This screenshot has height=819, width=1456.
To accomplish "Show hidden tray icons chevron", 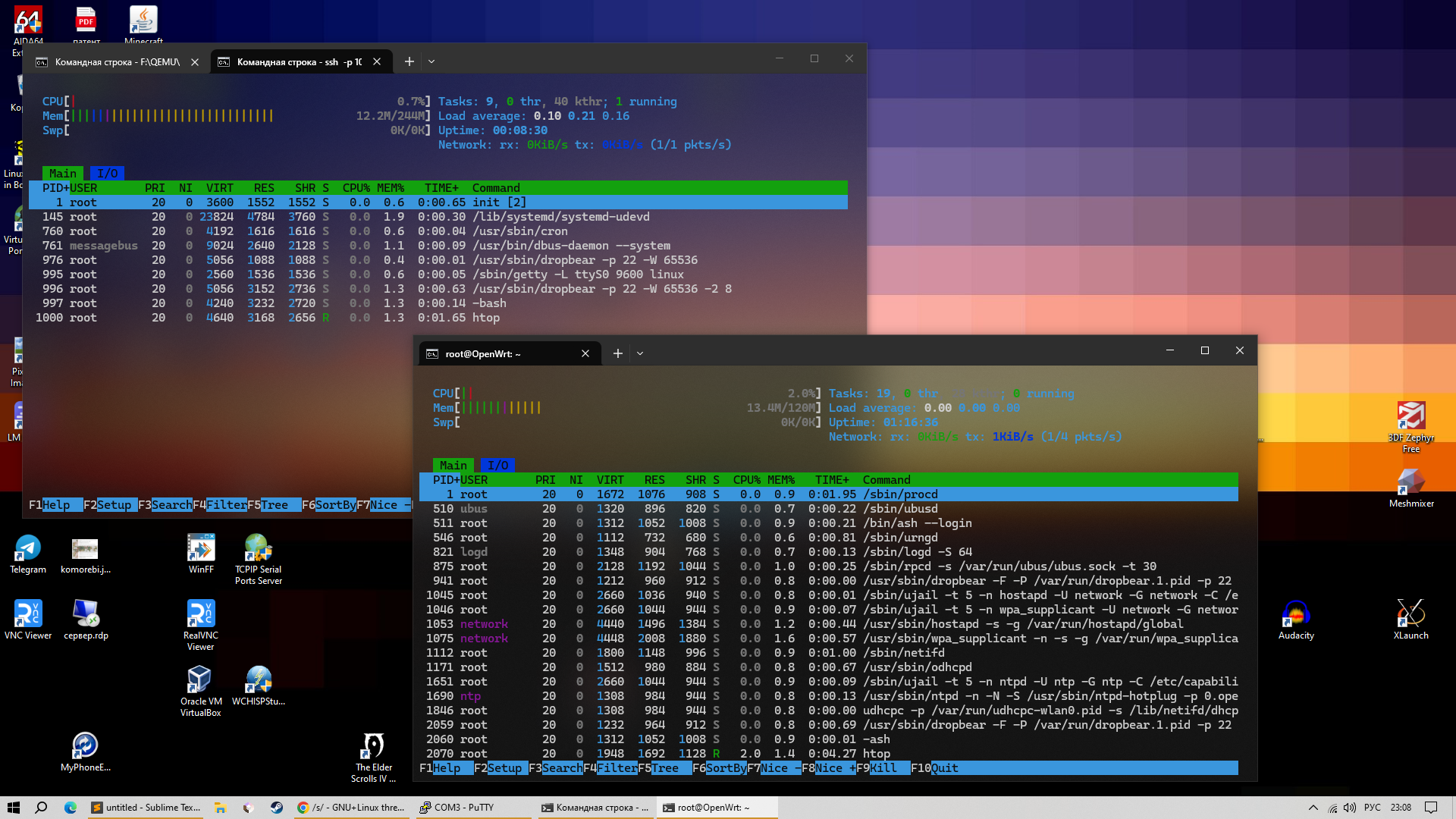I will [1313, 808].
